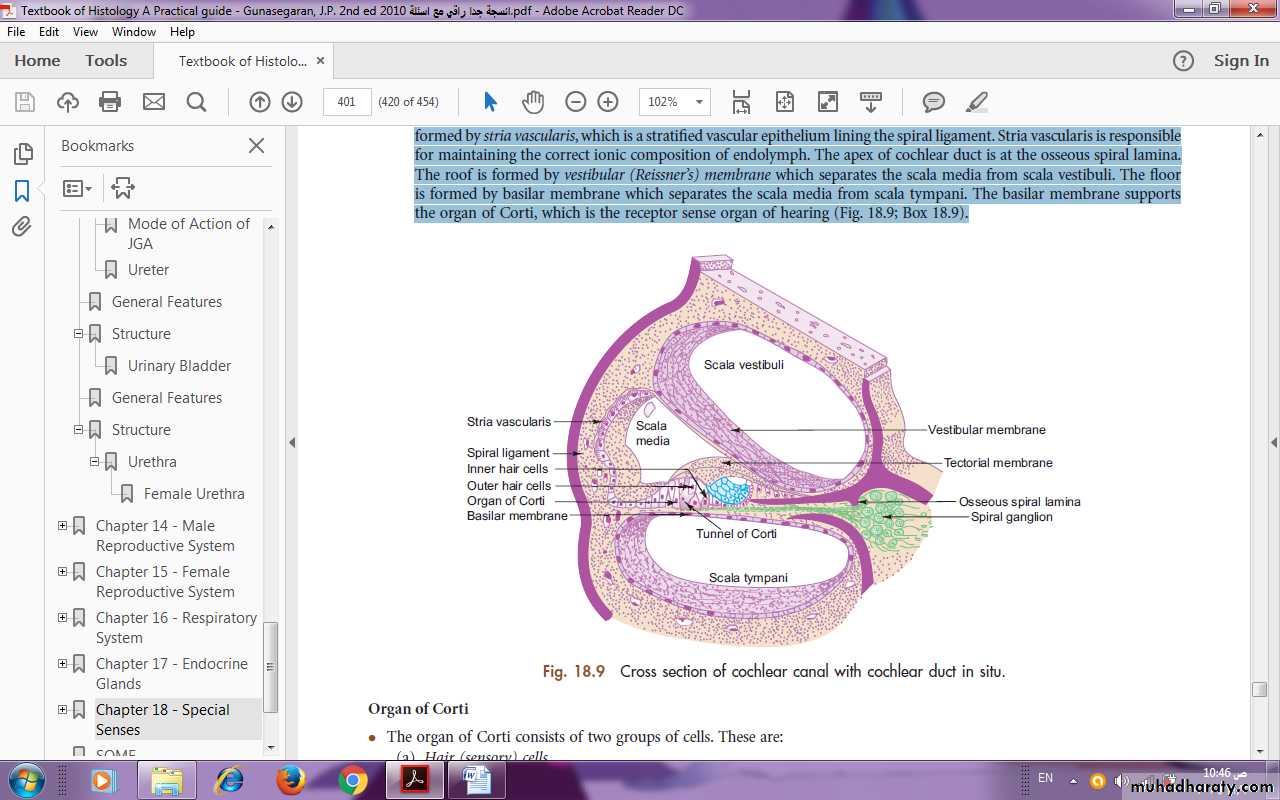The height and width of the screenshot is (800, 1280).
Task: Click the document vertical scrollbar thumb
Action: [1259, 689]
